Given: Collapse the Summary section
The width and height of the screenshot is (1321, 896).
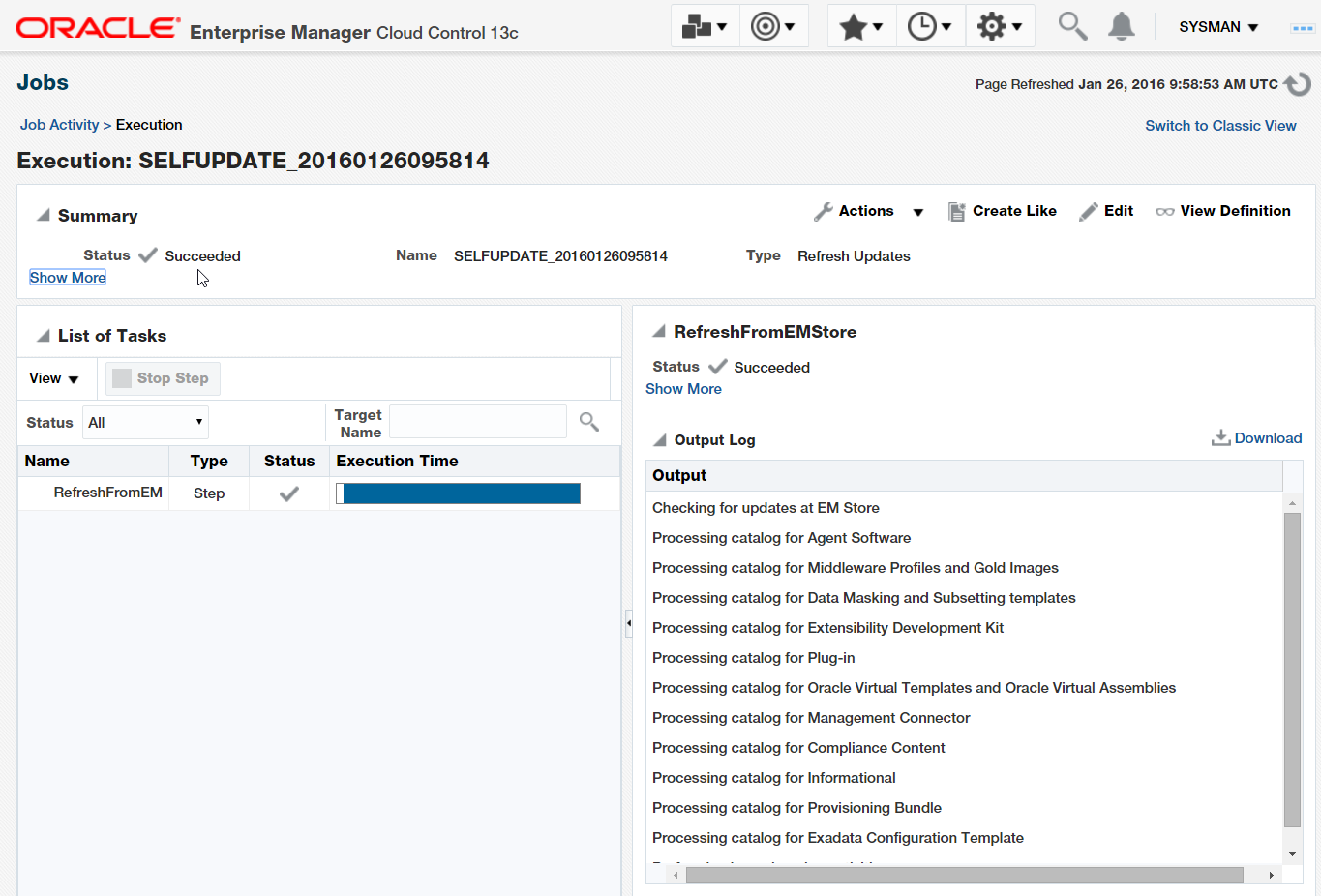Looking at the screenshot, I should point(44,215).
